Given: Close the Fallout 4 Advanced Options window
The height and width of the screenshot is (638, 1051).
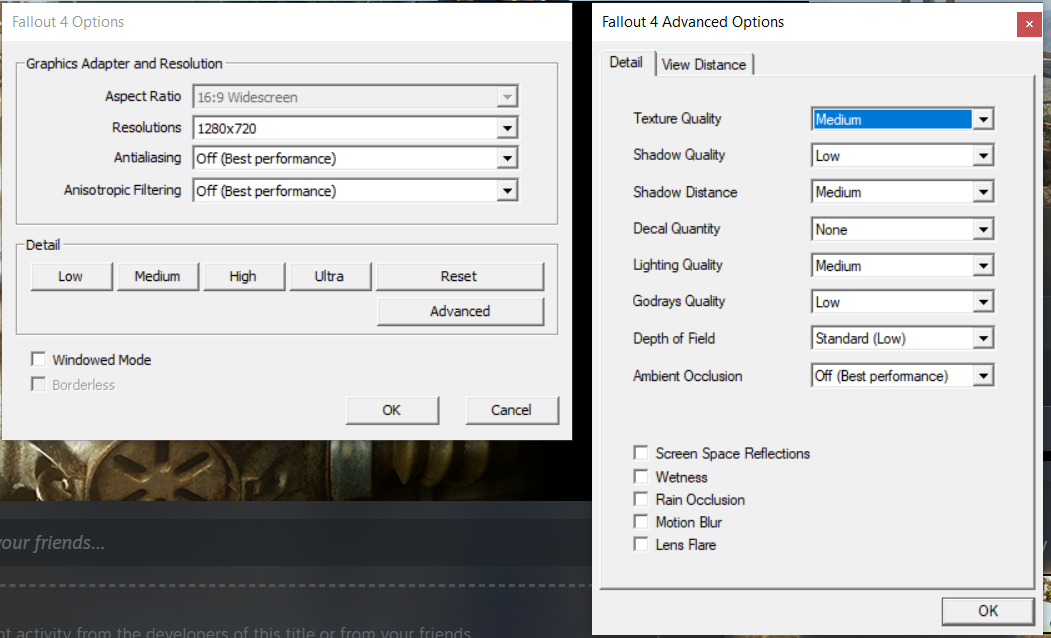Looking at the screenshot, I should (x=1029, y=24).
